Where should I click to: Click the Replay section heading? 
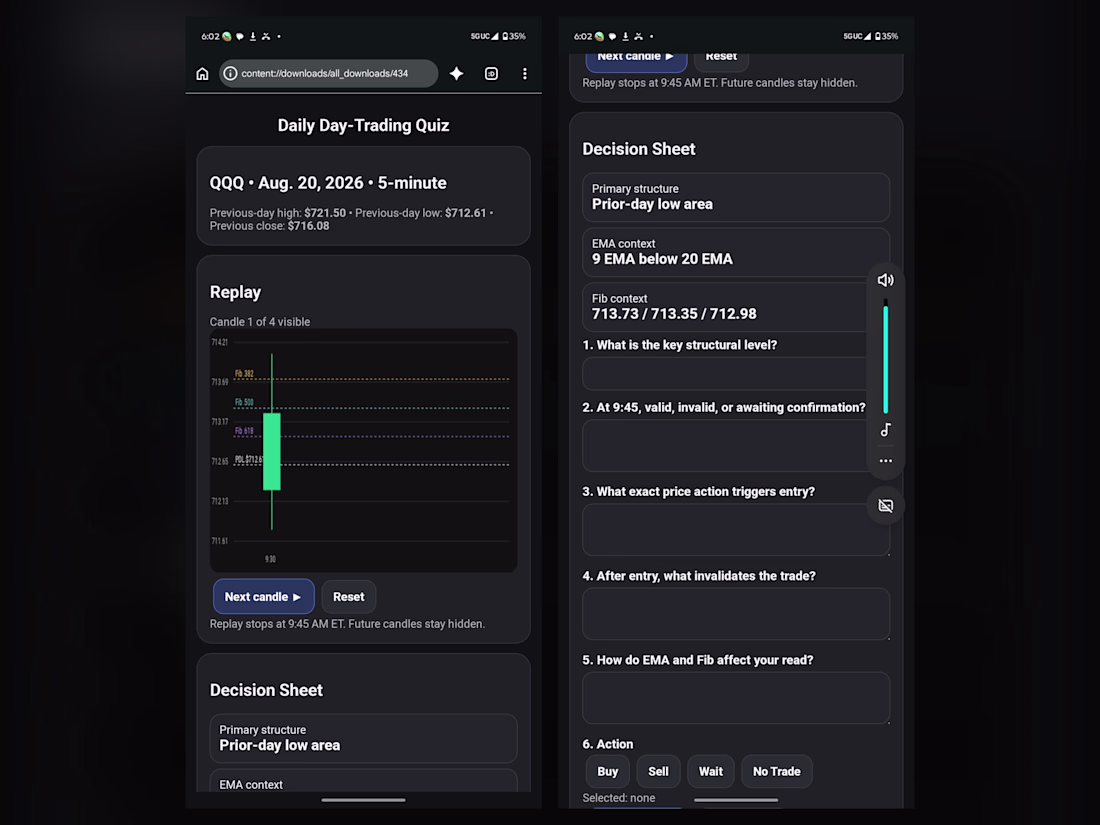click(235, 293)
